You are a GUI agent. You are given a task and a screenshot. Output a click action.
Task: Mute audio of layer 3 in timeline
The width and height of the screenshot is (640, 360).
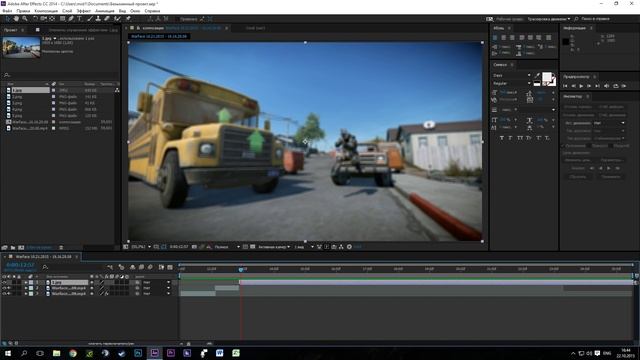(9, 293)
